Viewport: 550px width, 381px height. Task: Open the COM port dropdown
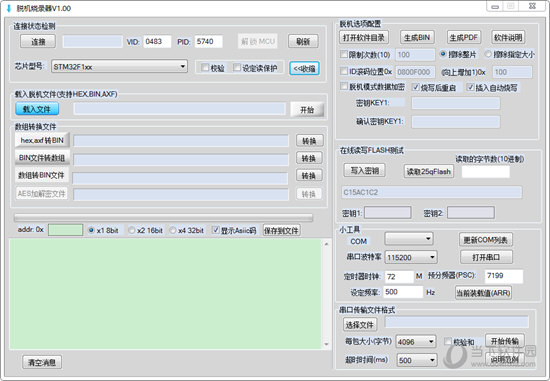click(x=409, y=239)
